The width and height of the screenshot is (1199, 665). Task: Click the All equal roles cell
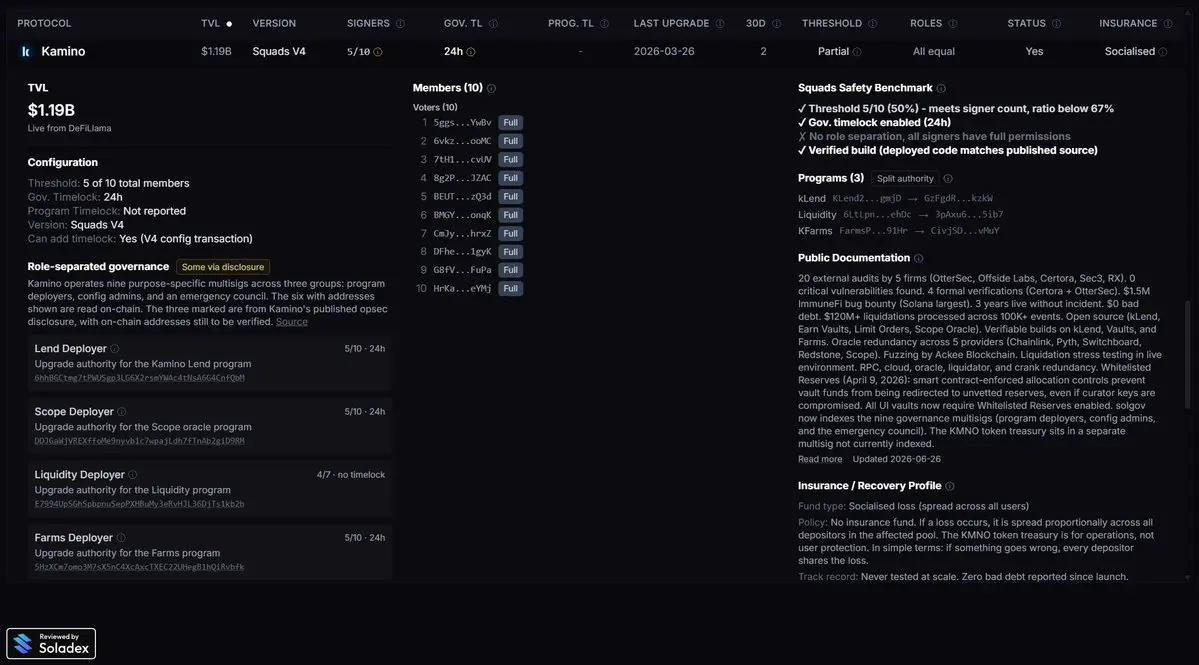pyautogui.click(x=933, y=51)
